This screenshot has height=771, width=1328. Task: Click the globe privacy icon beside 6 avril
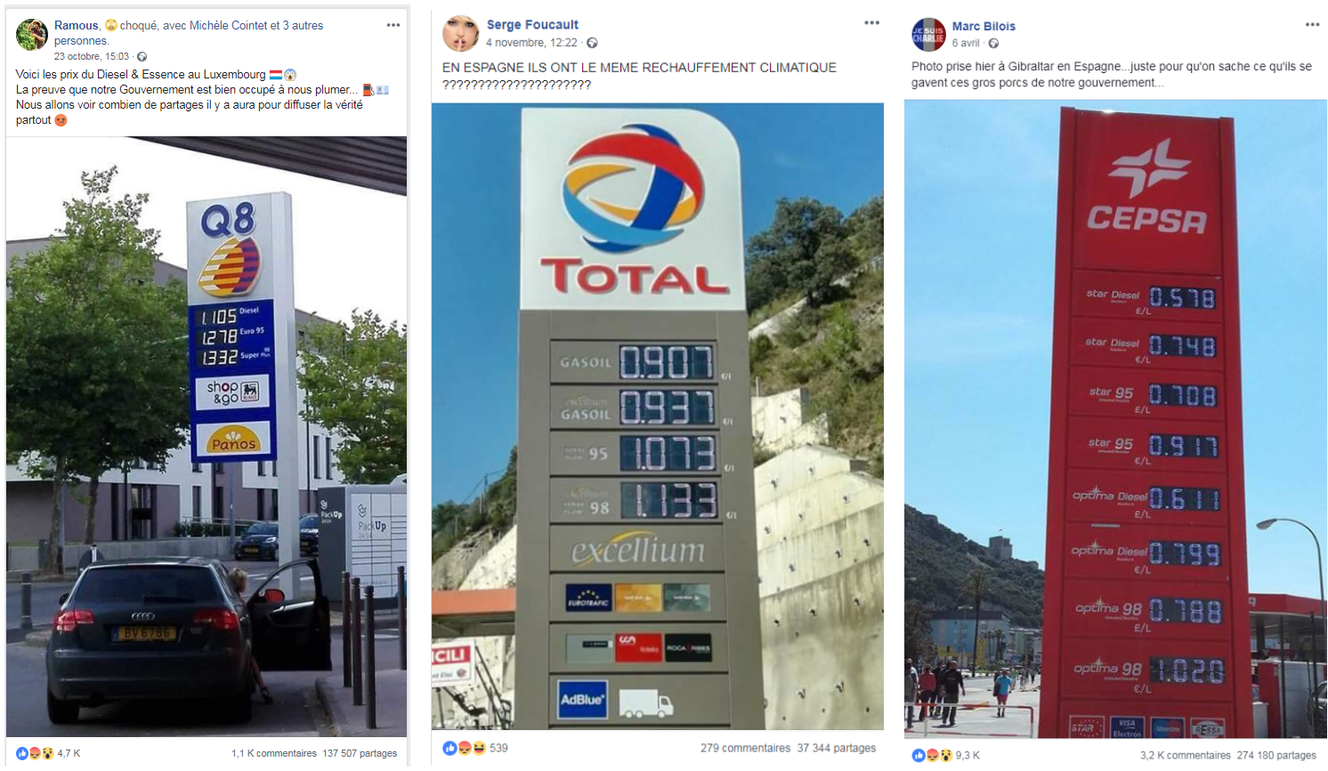pyautogui.click(x=993, y=43)
